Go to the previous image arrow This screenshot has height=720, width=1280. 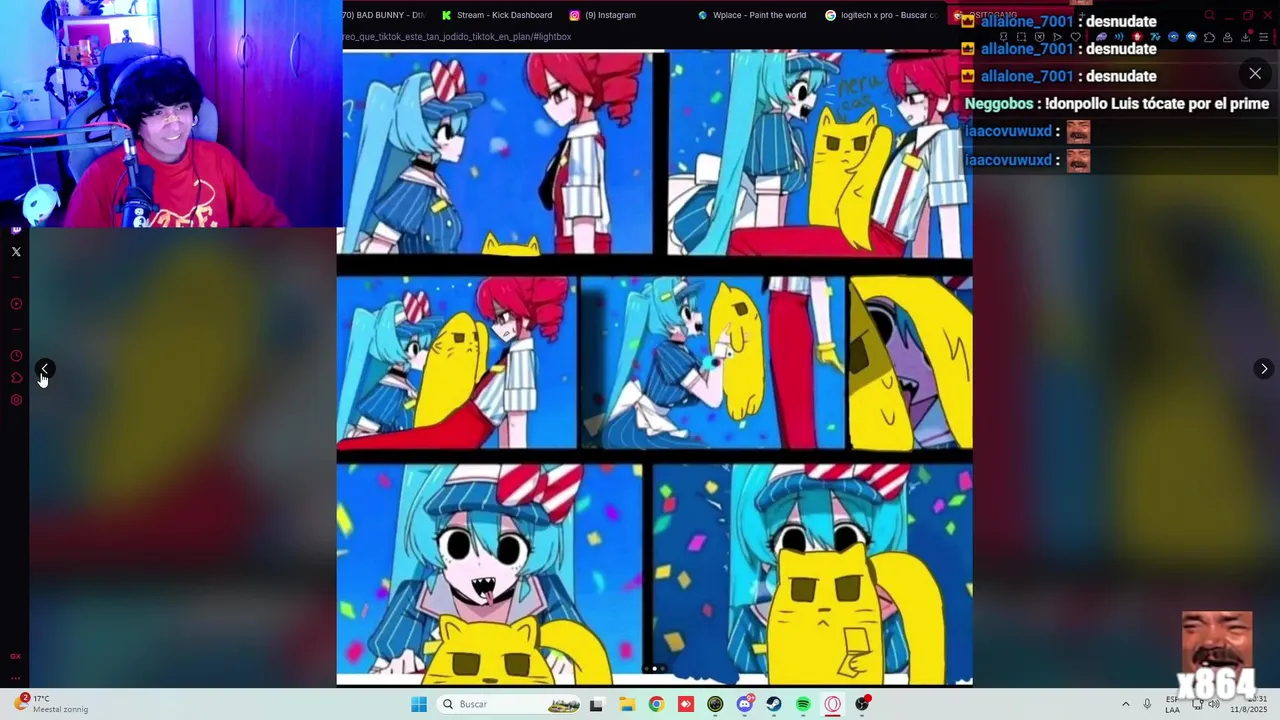[44, 369]
